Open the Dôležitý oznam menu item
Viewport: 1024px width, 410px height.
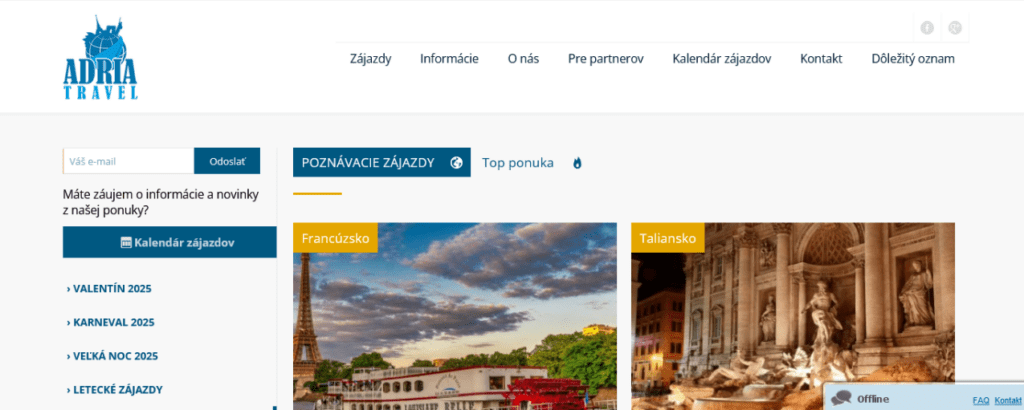(913, 59)
